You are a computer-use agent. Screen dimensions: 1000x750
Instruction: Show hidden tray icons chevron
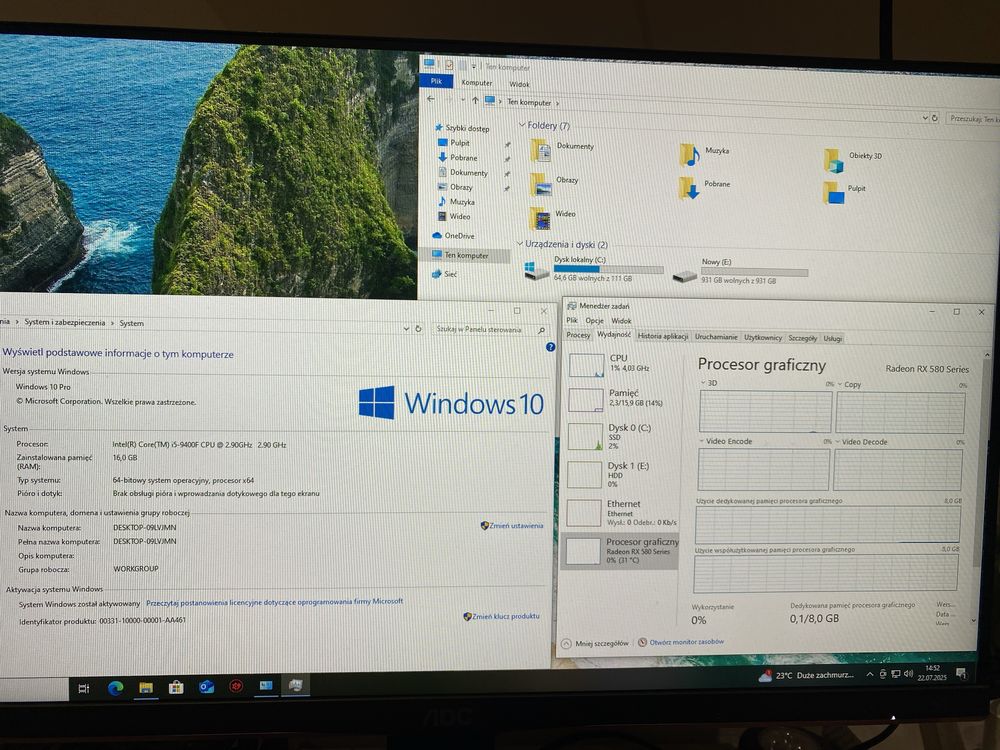point(869,674)
